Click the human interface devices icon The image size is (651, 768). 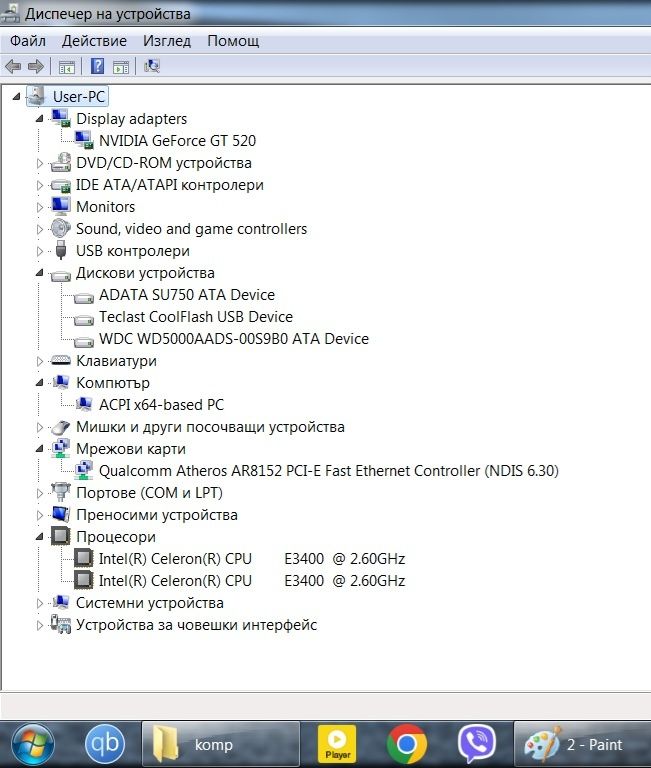61,624
